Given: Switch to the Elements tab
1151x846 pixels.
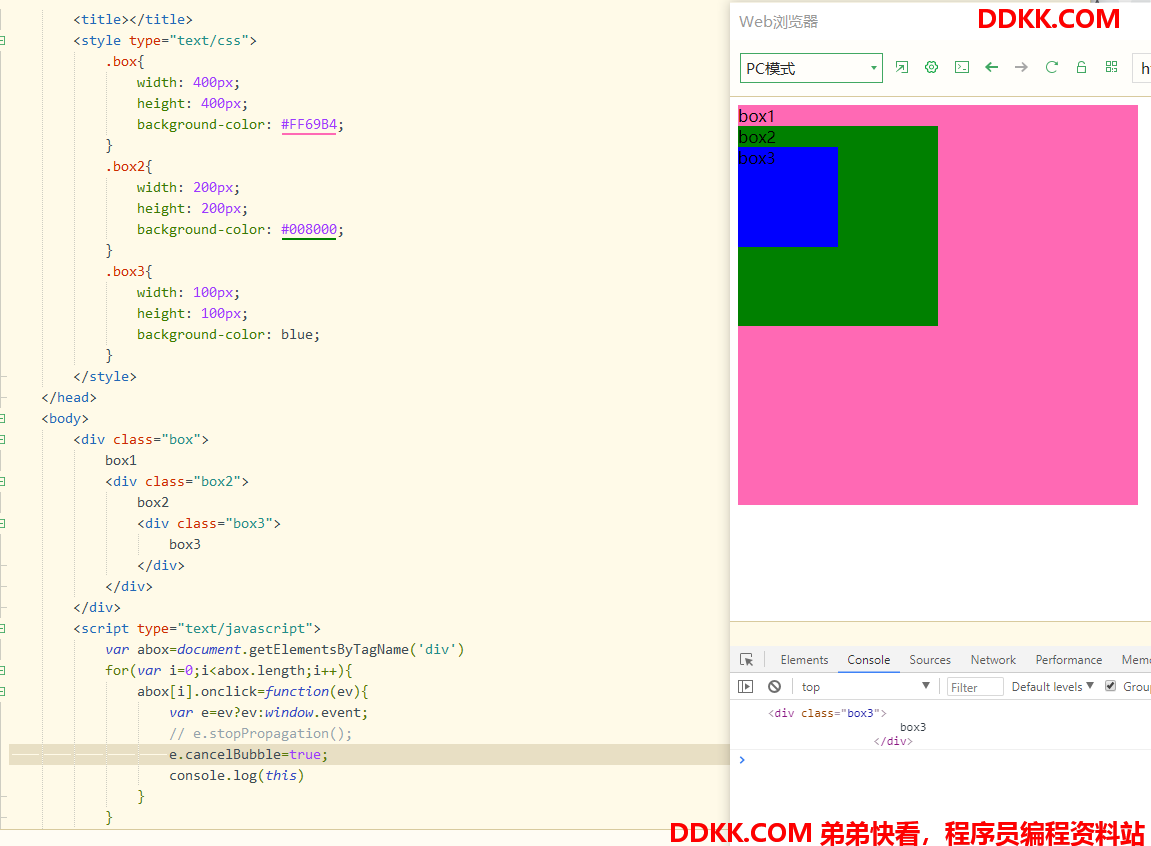Looking at the screenshot, I should pos(804,660).
